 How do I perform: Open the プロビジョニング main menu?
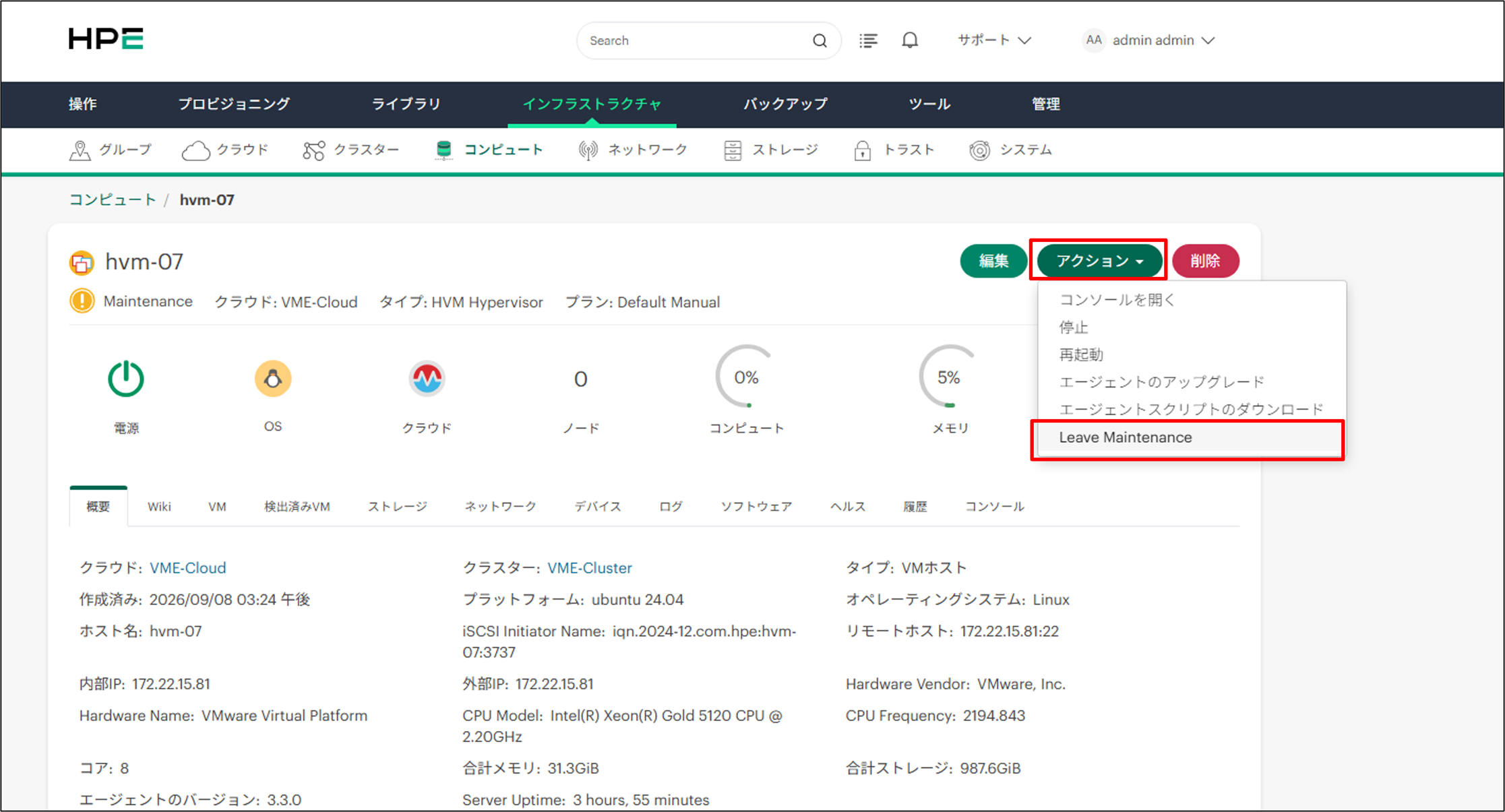(234, 104)
